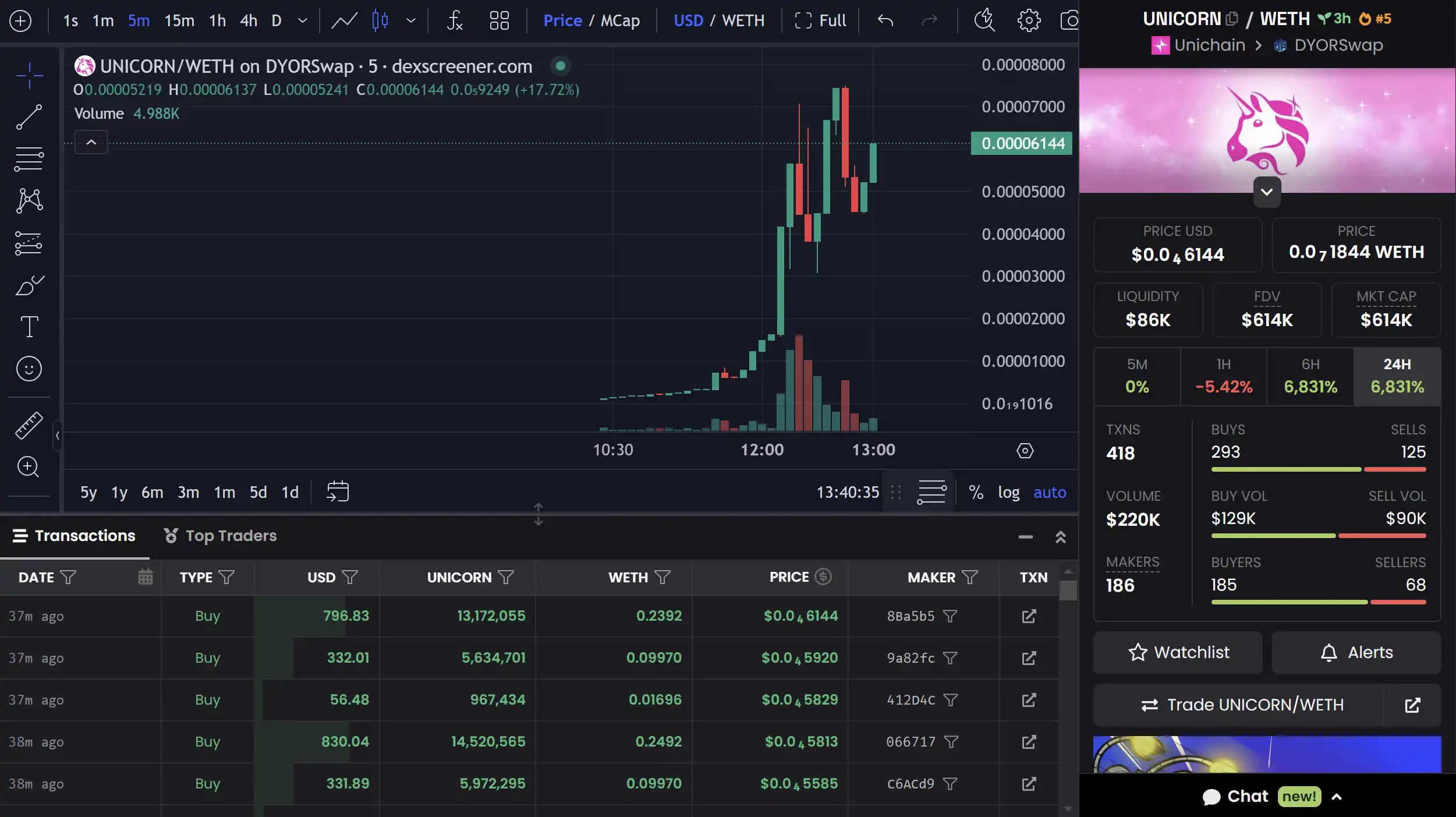This screenshot has width=1456, height=817.
Task: Undo the last chart action
Action: 884,20
